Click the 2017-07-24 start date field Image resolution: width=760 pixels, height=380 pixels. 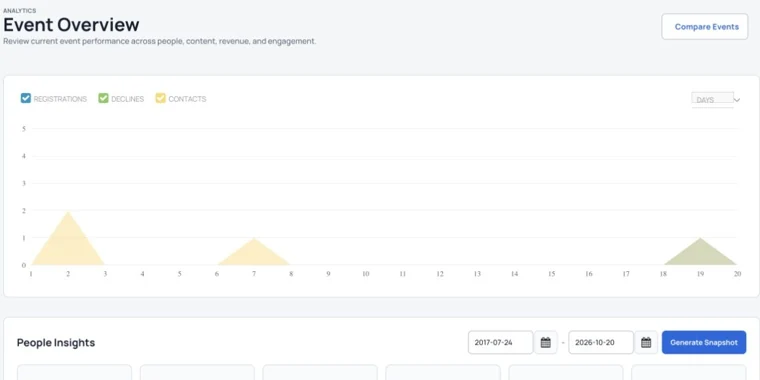[501, 343]
